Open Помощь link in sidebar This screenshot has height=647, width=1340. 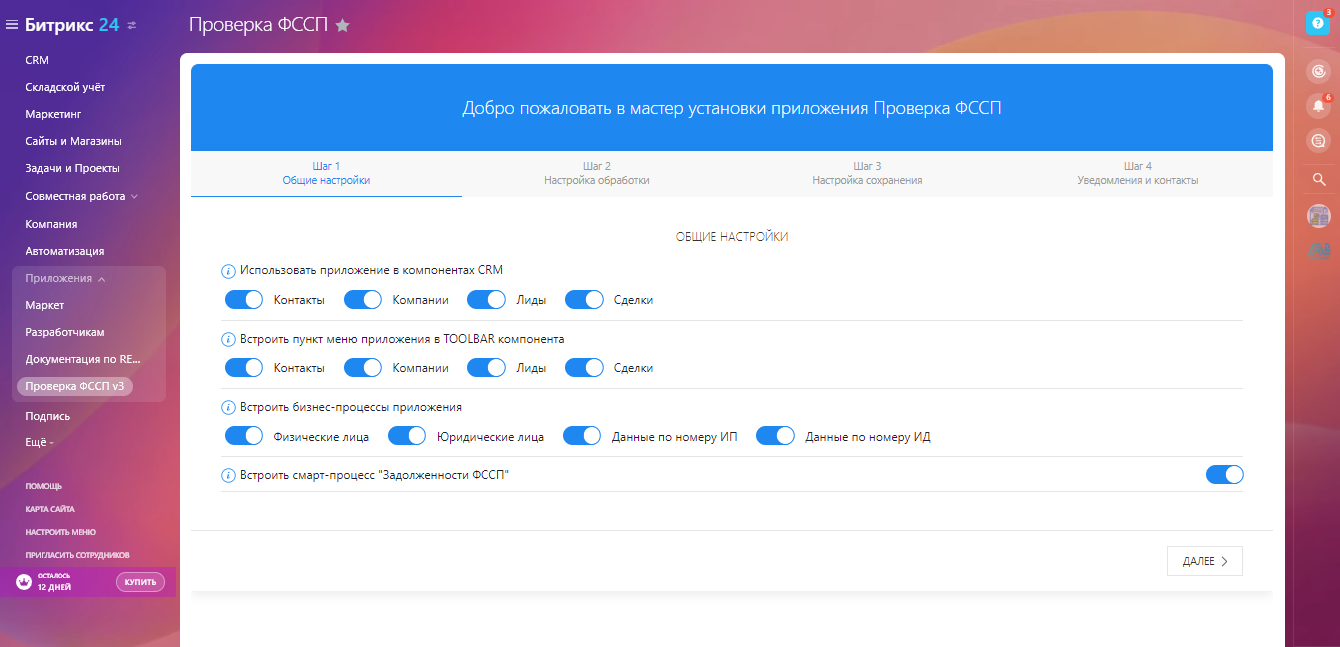(43, 486)
